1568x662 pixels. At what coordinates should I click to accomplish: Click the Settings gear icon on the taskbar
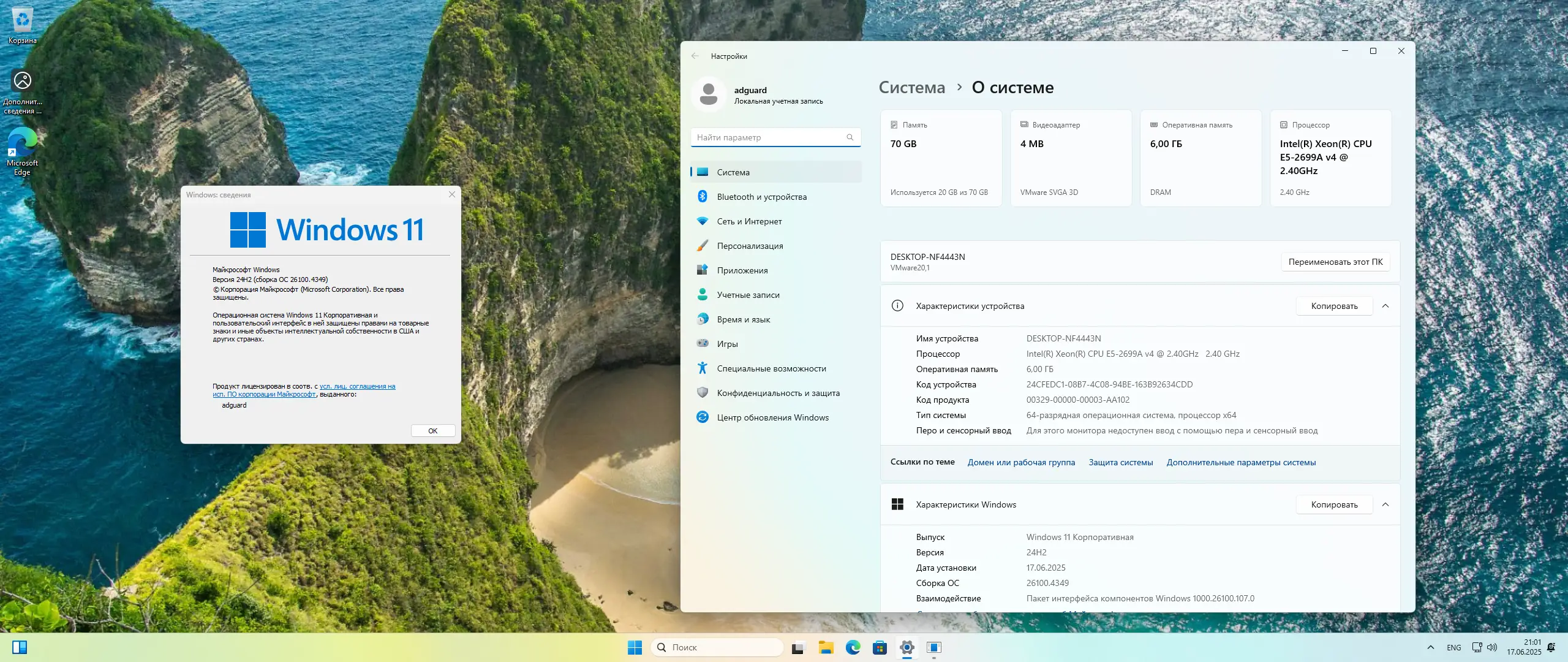[x=907, y=647]
